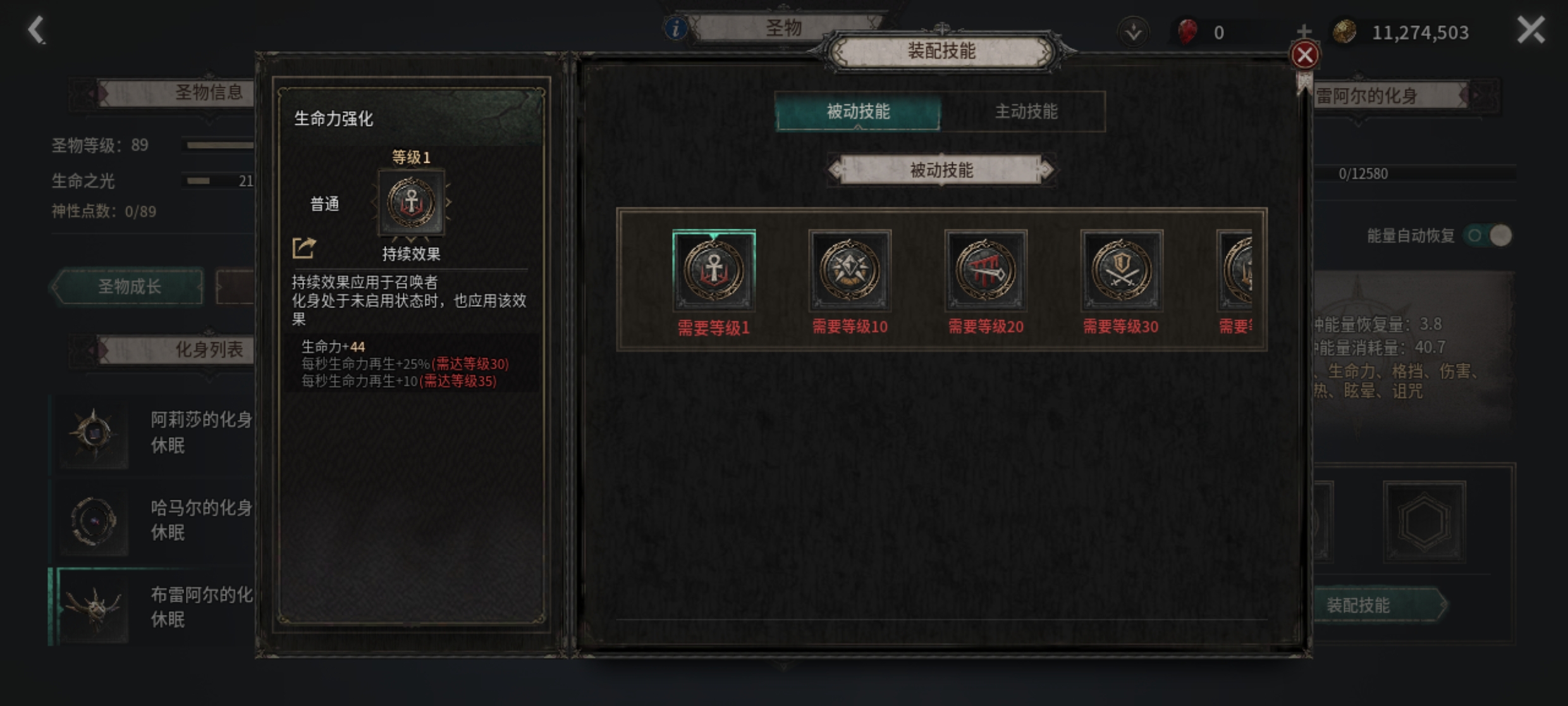1568x706 pixels.
Task: Click the empty hexagon skill slot
Action: [1424, 522]
